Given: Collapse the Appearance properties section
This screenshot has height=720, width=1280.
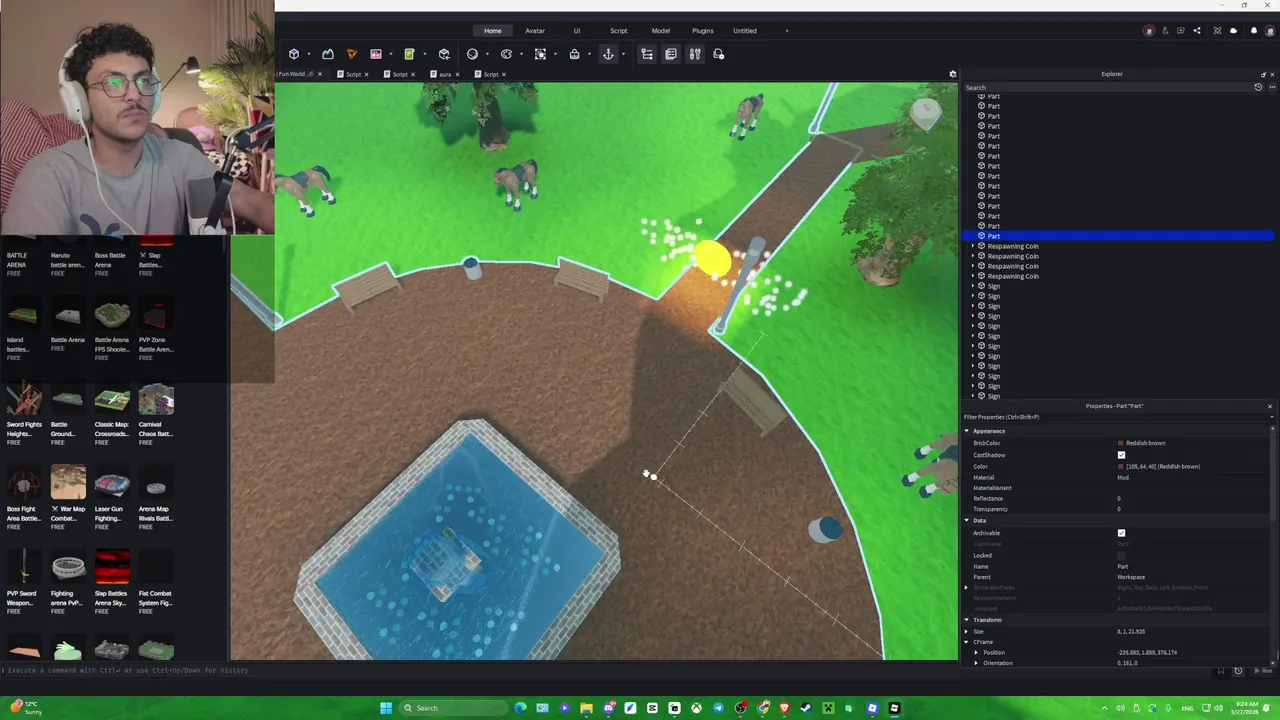Looking at the screenshot, I should point(967,431).
